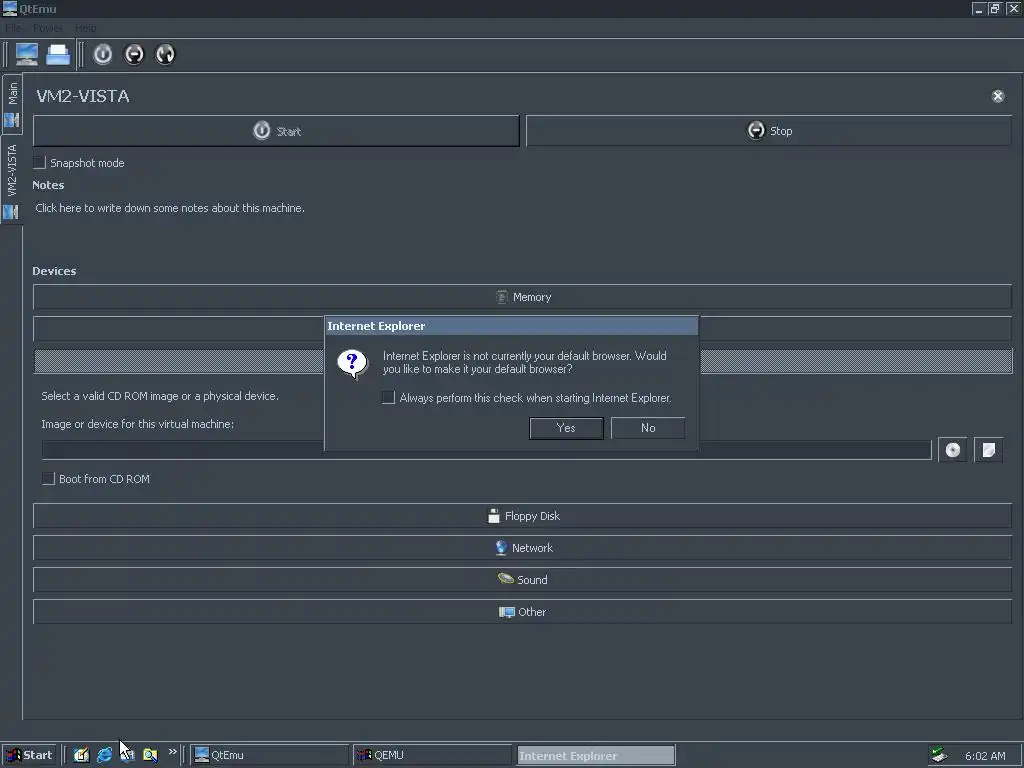The height and width of the screenshot is (768, 1024).
Task: Expand the Sound device section
Action: coord(522,580)
